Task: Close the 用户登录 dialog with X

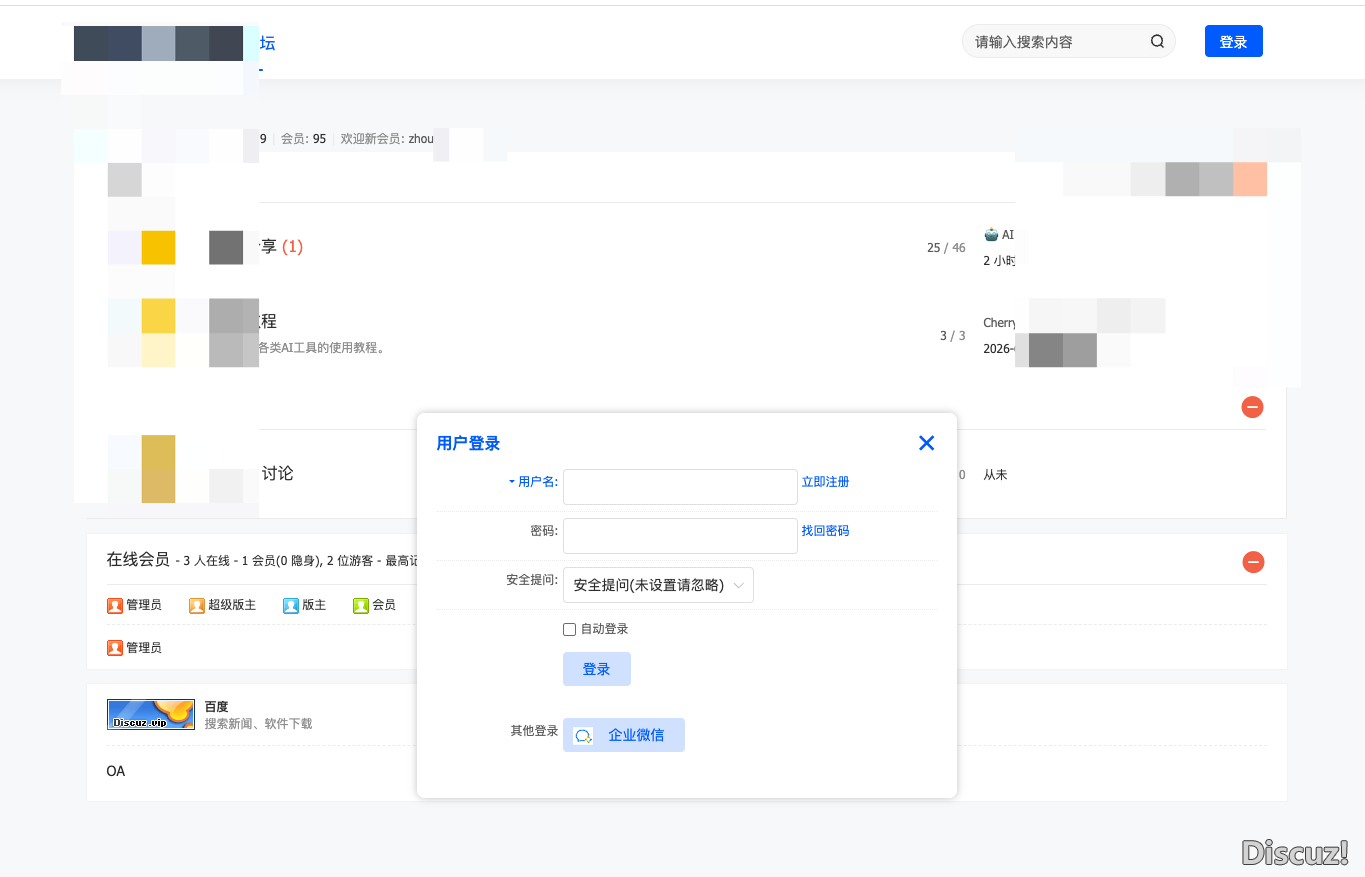Action: click(x=926, y=443)
